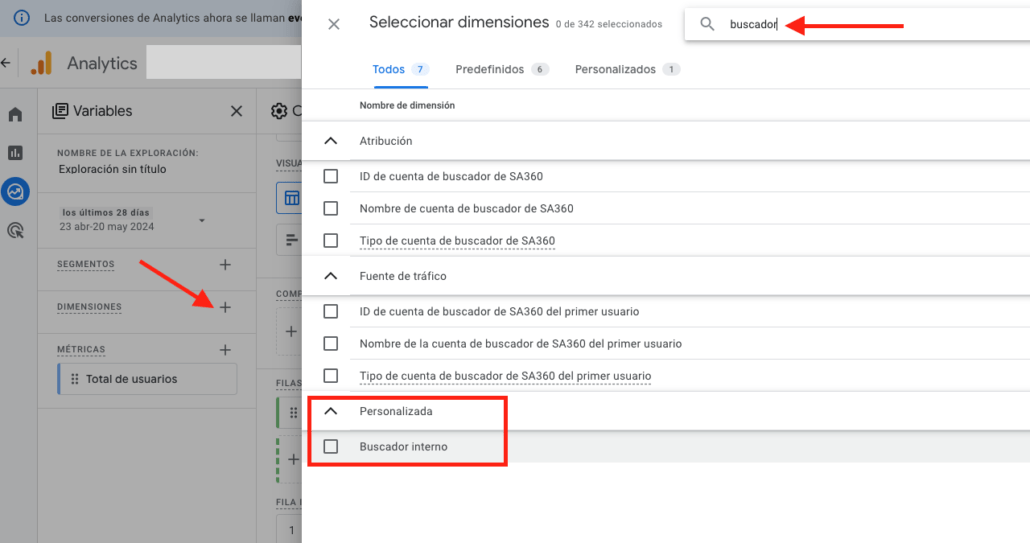Click the Exploración sin título name field
Viewport: 1030px width, 543px height.
pyautogui.click(x=112, y=169)
